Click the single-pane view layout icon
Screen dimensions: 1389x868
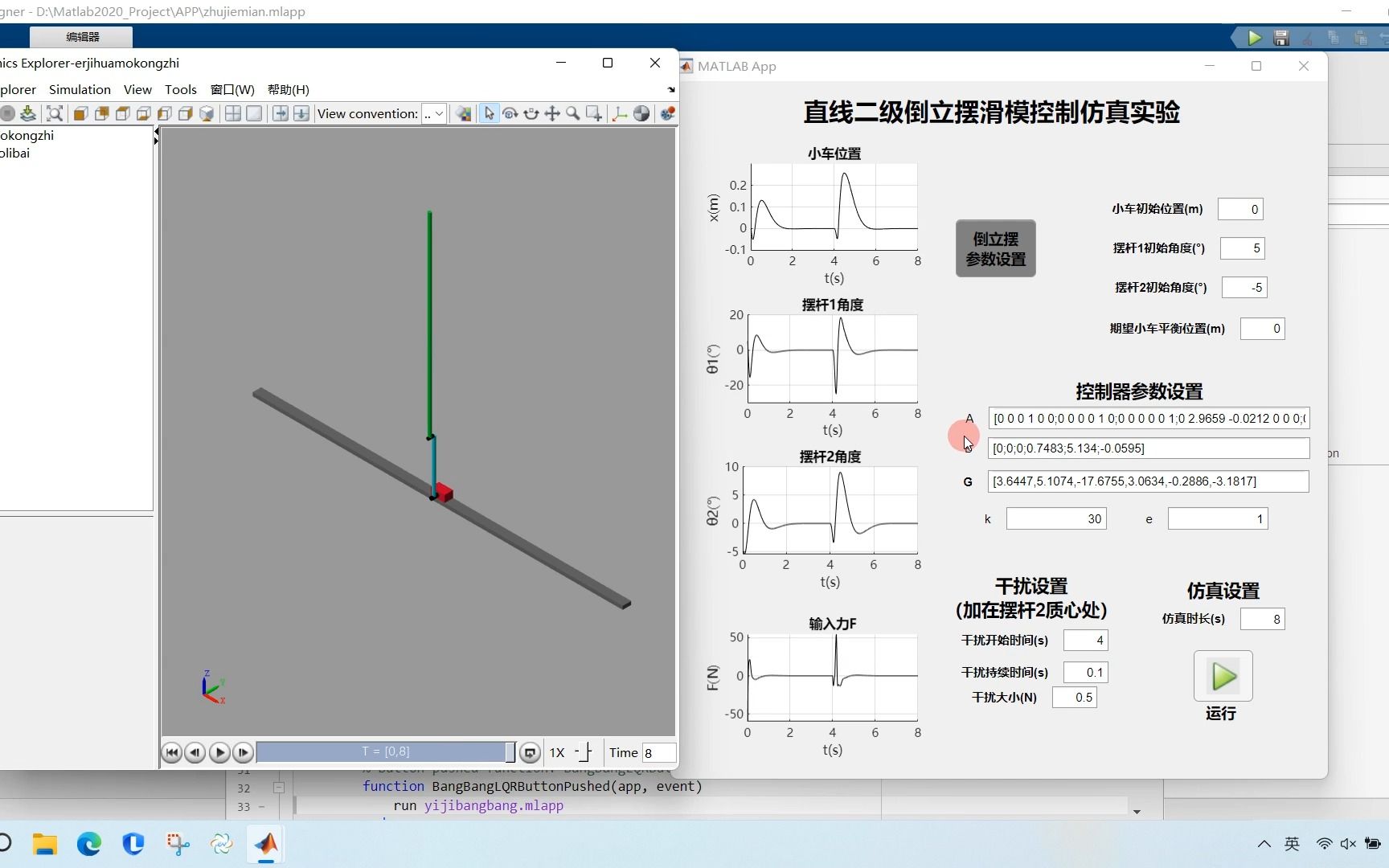coord(254,113)
